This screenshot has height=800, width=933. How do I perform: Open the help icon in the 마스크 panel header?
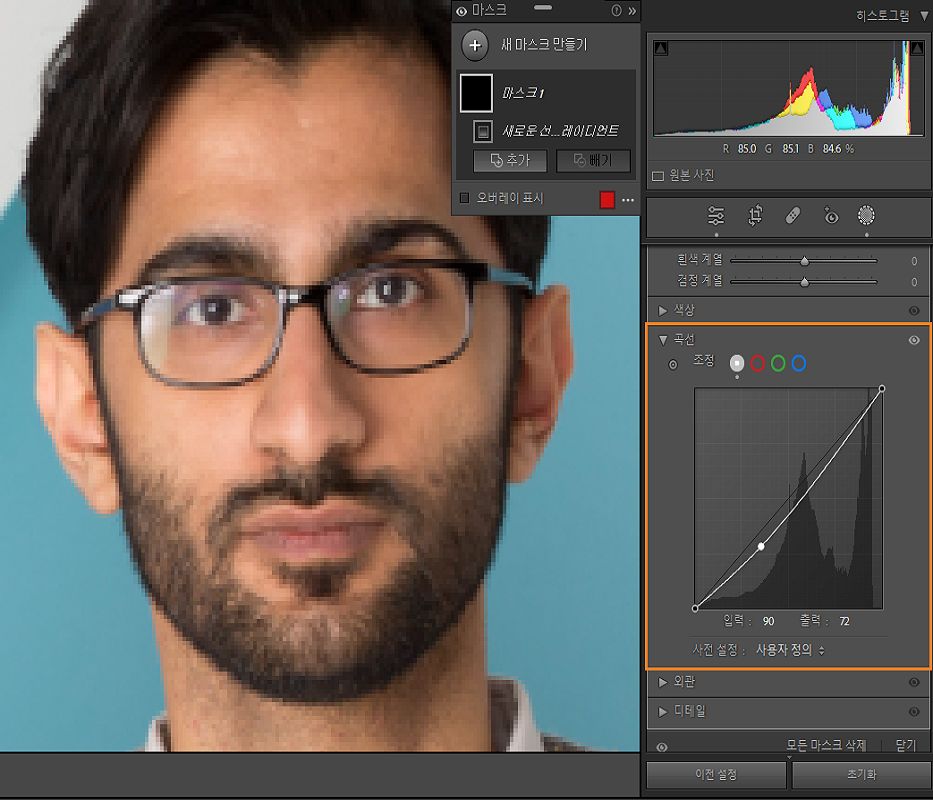click(x=616, y=10)
